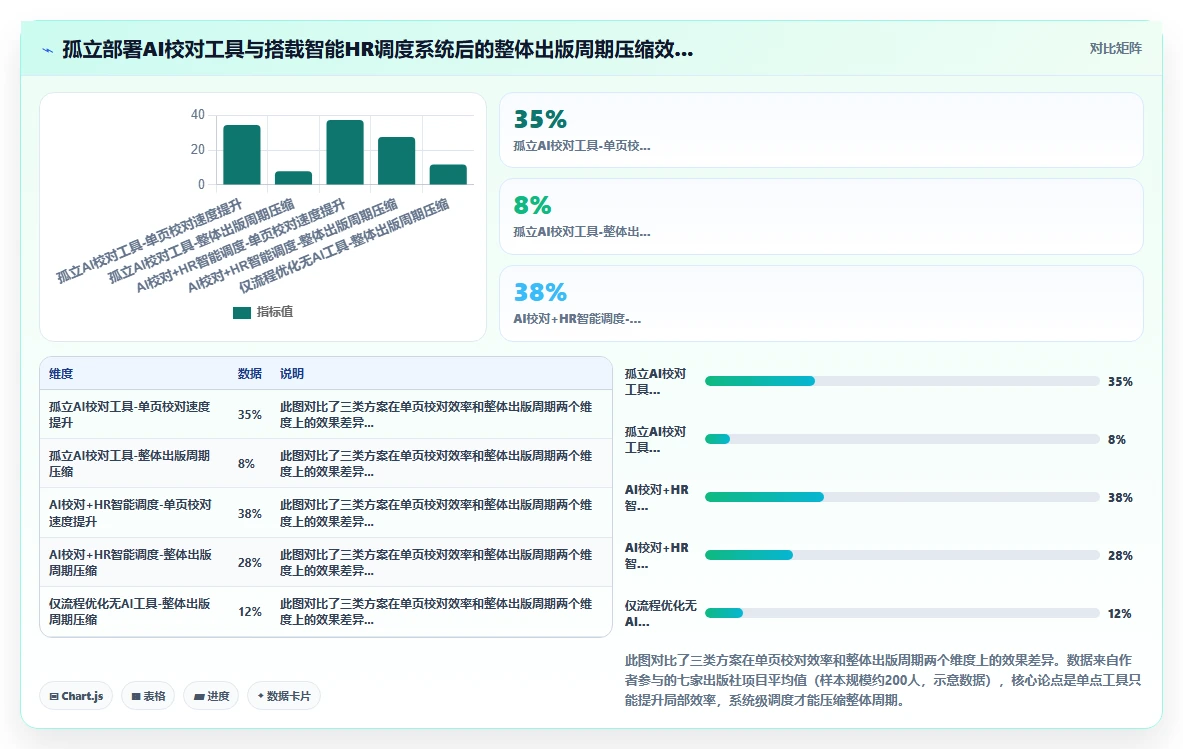Click the 35% value in the table
This screenshot has width=1183, height=749.
pos(250,414)
